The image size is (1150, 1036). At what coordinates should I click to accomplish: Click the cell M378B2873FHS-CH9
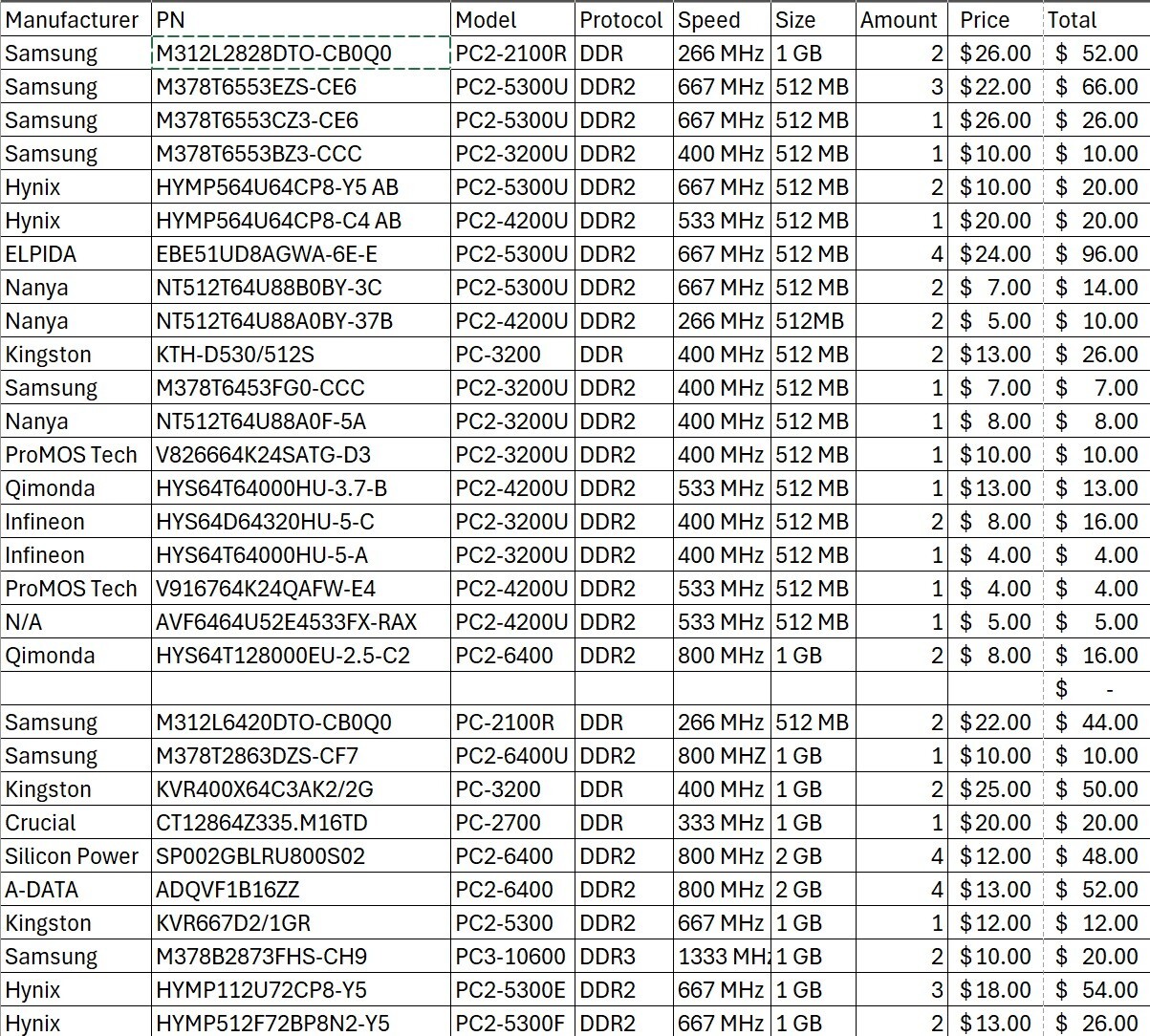click(x=301, y=957)
